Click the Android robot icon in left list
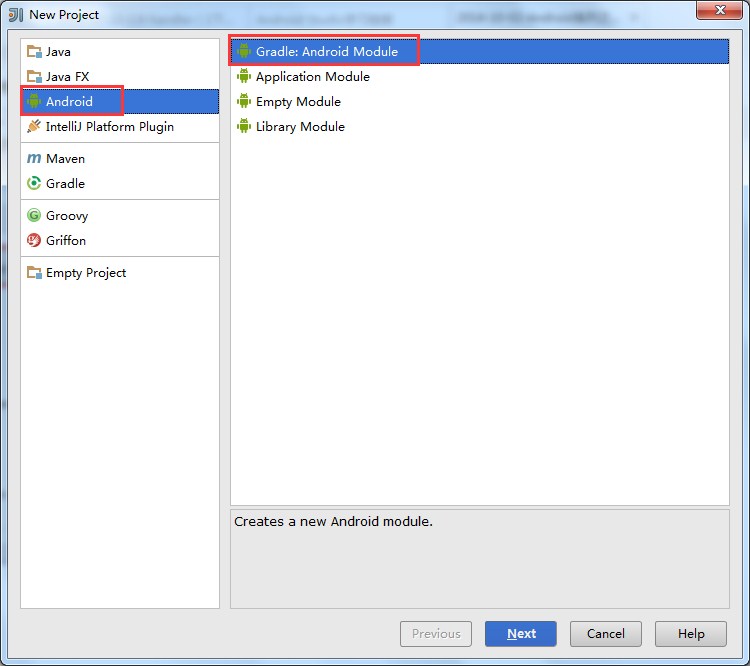 pos(34,101)
